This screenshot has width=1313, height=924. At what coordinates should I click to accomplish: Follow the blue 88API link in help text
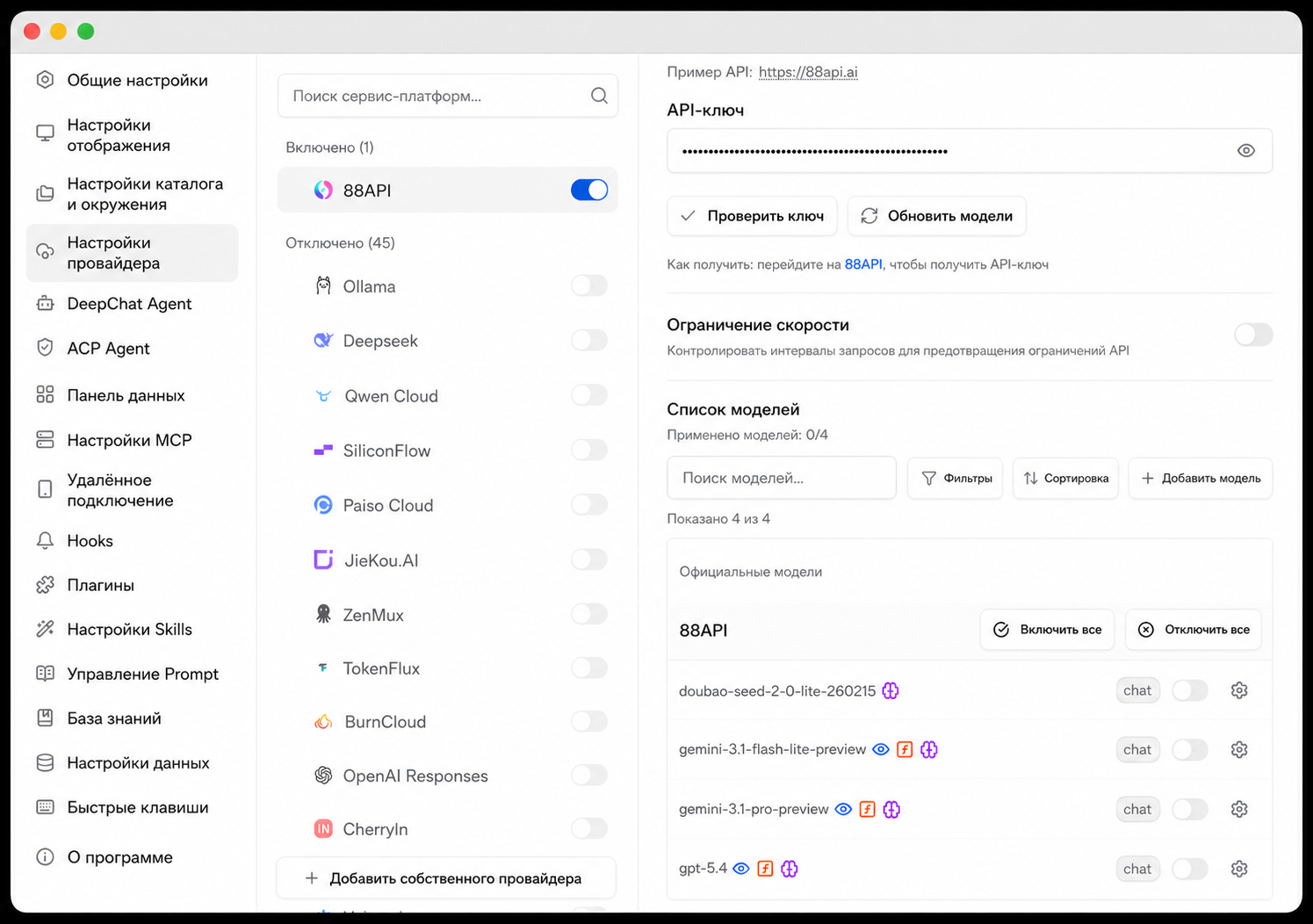click(x=863, y=264)
